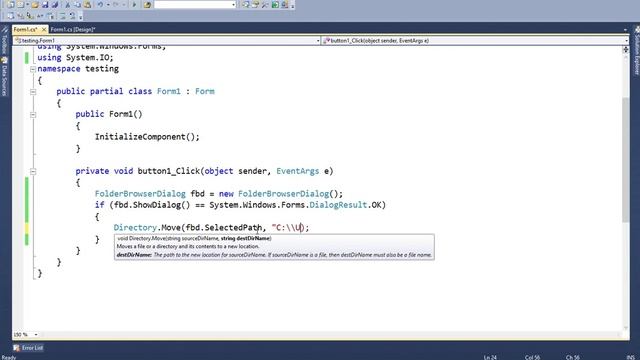Open the Data Sources side panel
The image size is (640, 360).
(4, 77)
